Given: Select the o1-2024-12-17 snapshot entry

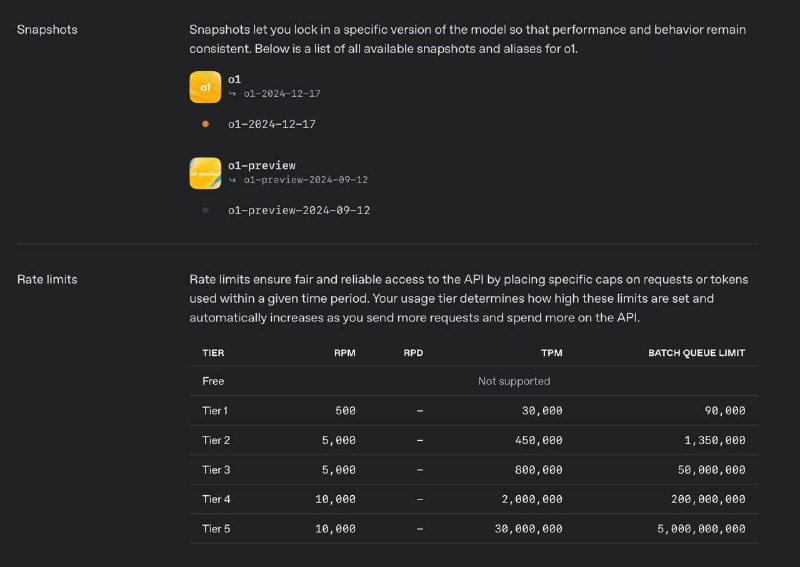Looking at the screenshot, I should click(x=272, y=124).
